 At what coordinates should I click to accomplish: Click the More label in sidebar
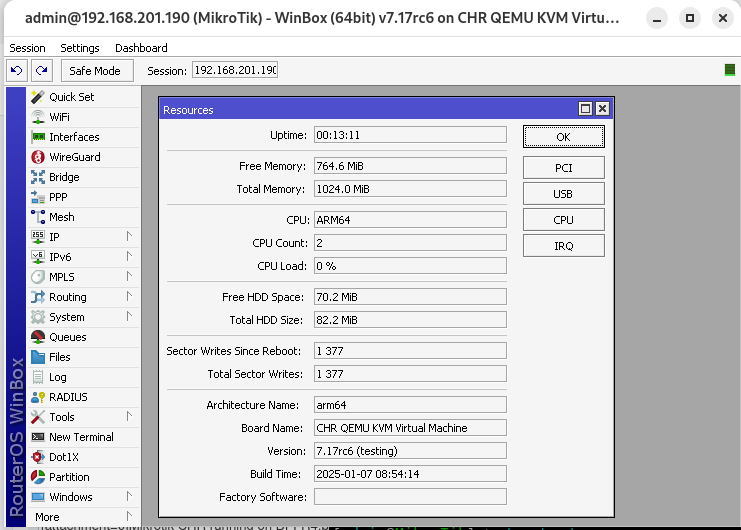tap(47, 517)
